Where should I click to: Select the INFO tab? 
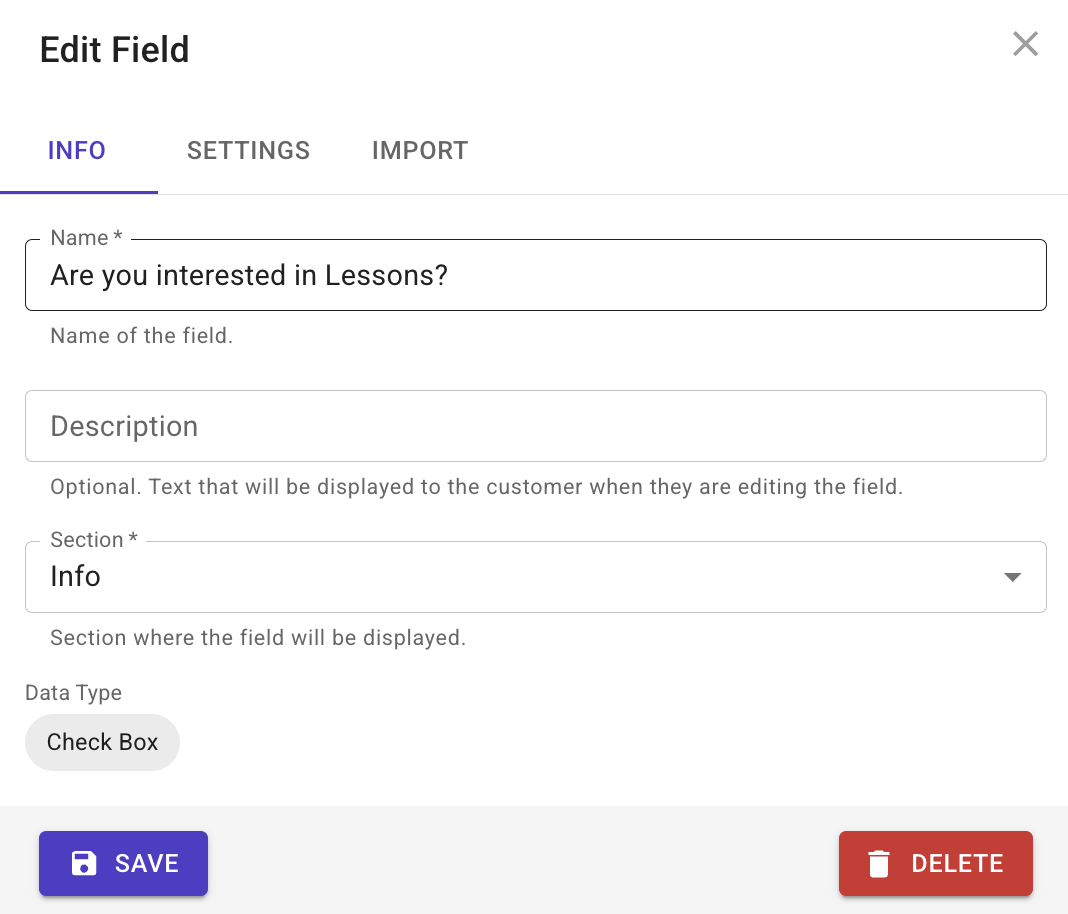[76, 151]
